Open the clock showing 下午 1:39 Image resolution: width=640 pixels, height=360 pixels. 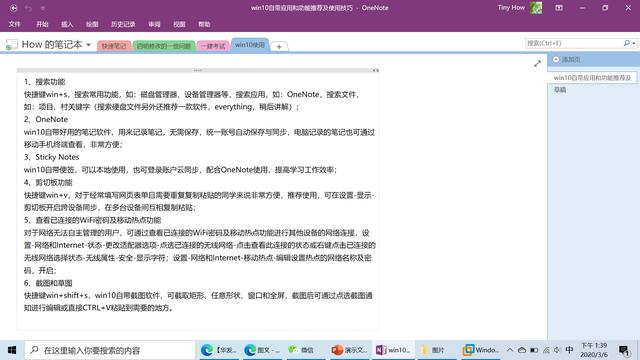point(594,350)
